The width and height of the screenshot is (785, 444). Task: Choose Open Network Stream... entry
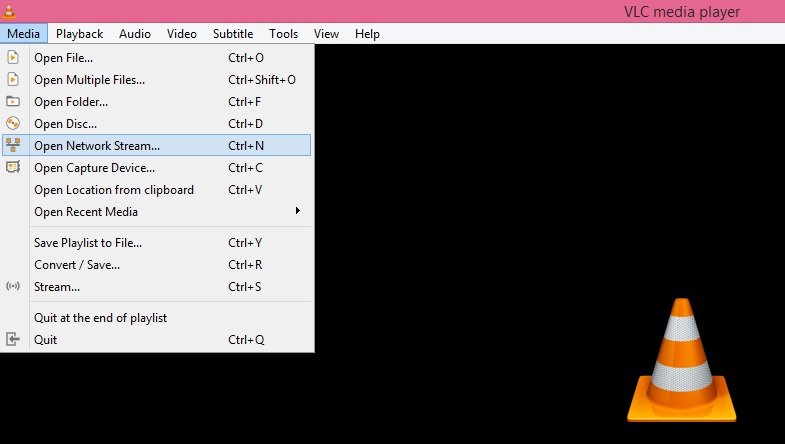[157, 145]
